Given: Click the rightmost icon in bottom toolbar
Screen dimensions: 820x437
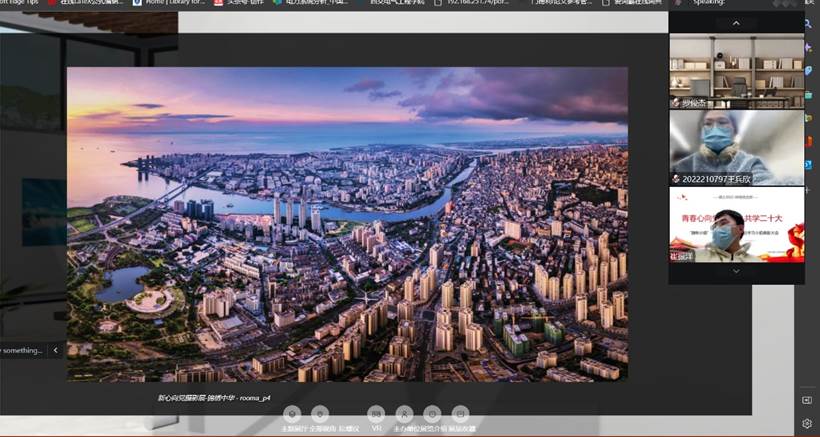Looking at the screenshot, I should 460,414.
